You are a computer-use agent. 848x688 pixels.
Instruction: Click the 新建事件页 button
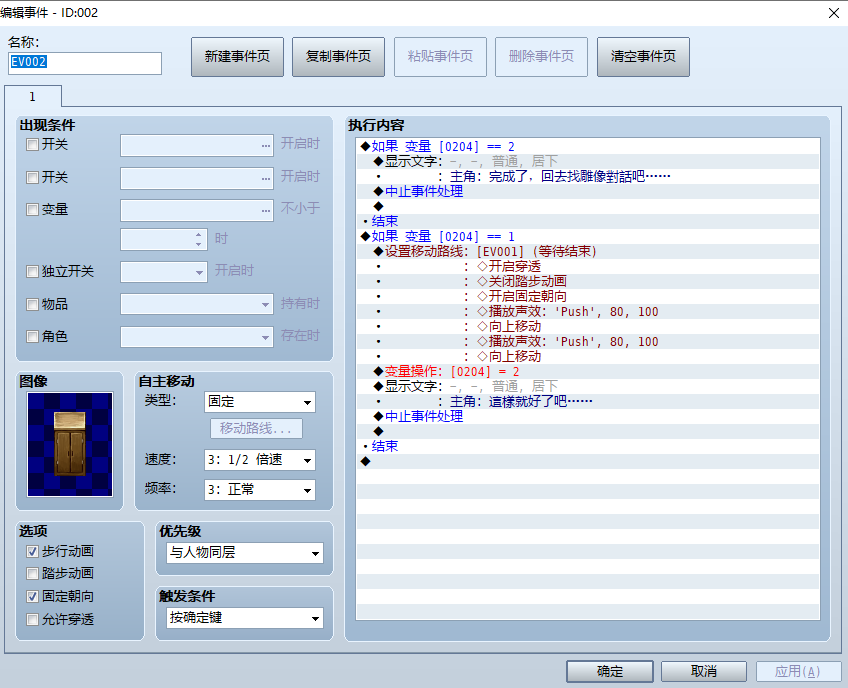tap(237, 57)
